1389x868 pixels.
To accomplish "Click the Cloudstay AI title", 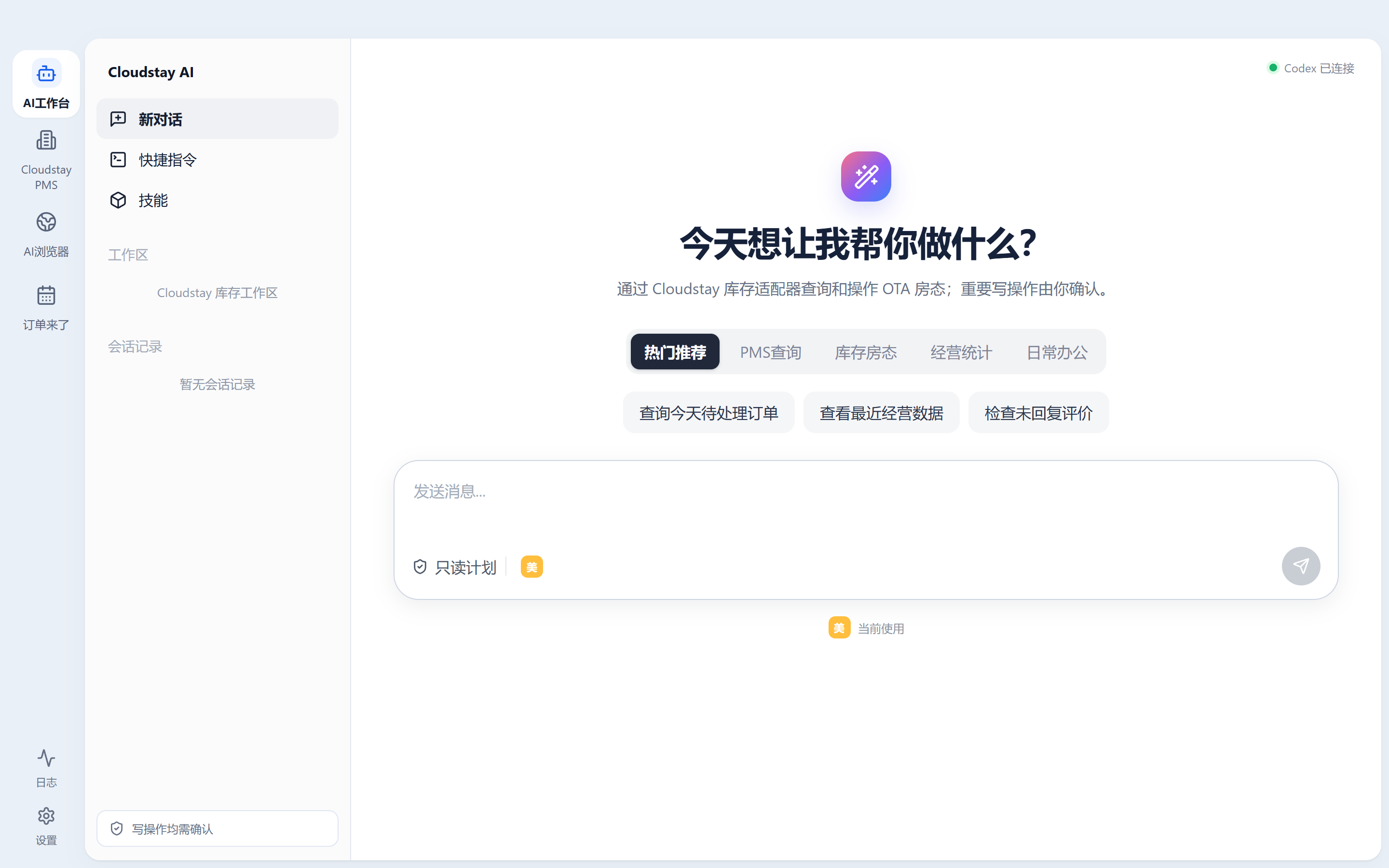I will click(151, 72).
